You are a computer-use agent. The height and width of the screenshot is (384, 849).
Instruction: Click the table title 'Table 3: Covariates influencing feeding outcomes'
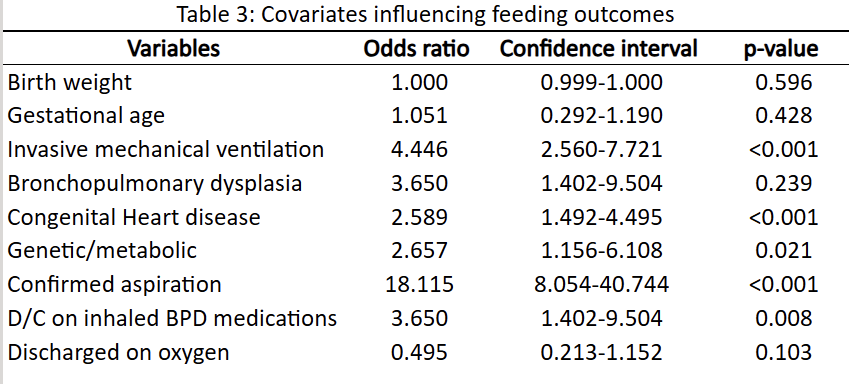[425, 15]
